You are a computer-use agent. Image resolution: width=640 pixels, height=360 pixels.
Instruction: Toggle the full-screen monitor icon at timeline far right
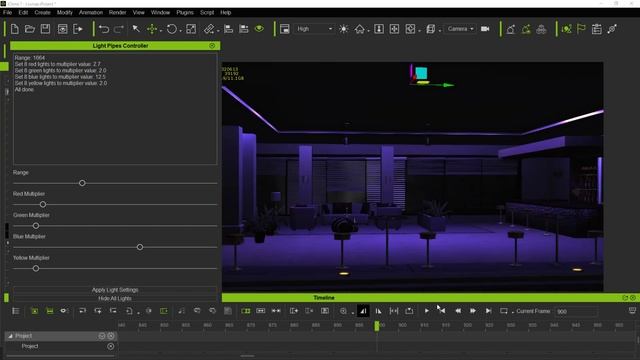[x=632, y=311]
